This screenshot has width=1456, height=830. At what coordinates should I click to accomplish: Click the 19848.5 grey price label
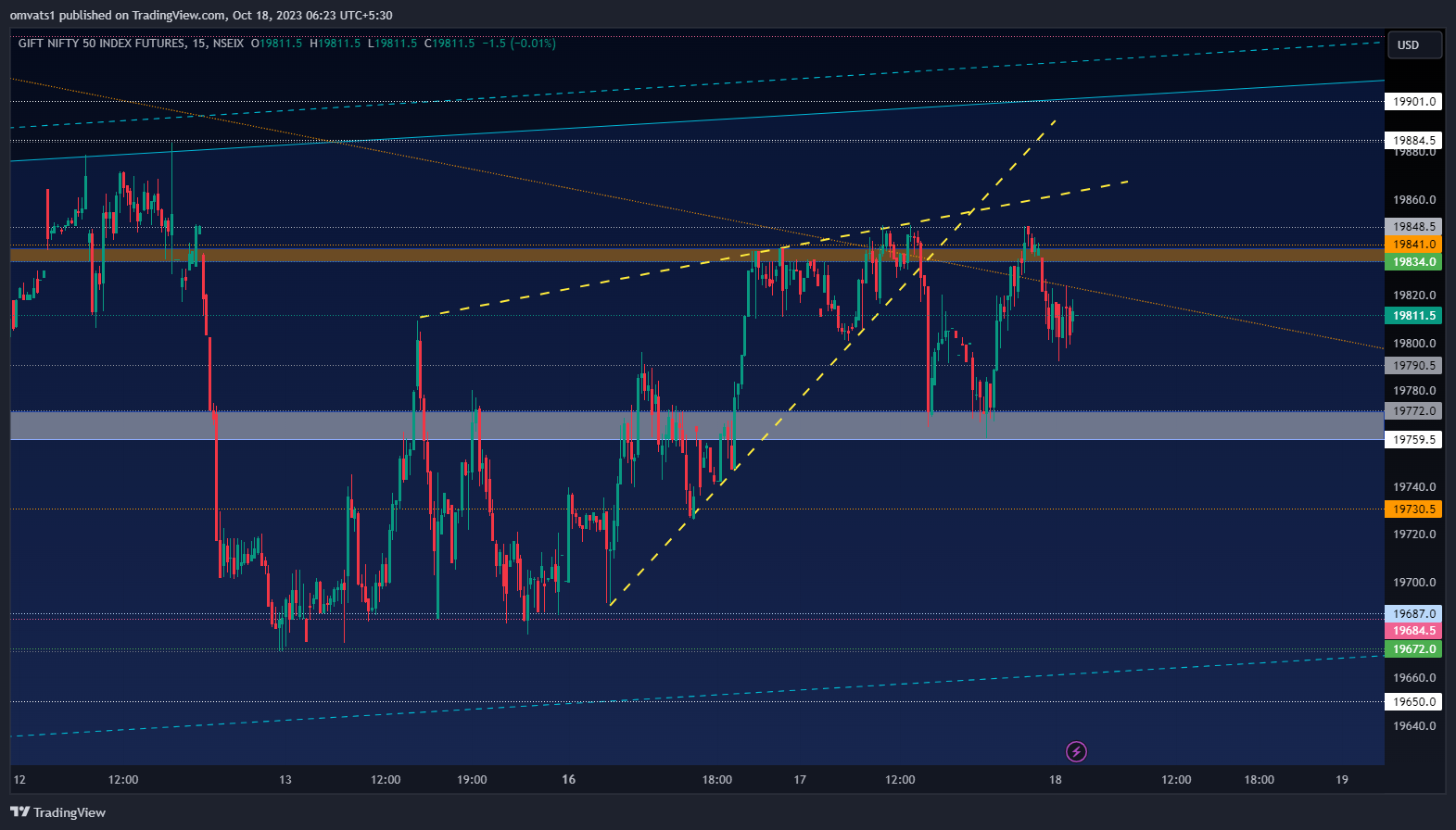(1413, 227)
